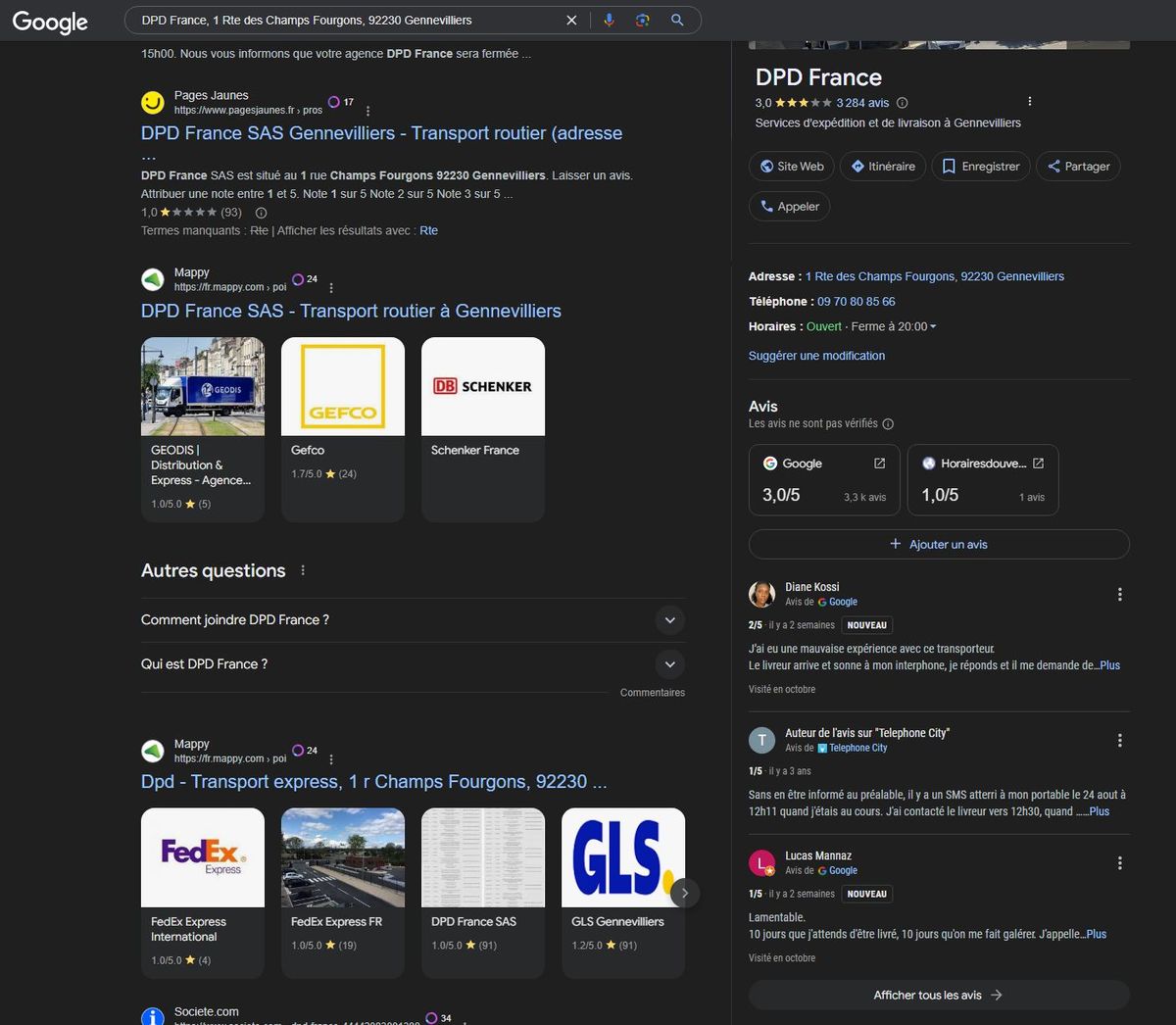Open the DPD France address link
Viewport: 1176px width, 1025px height.
click(x=934, y=277)
